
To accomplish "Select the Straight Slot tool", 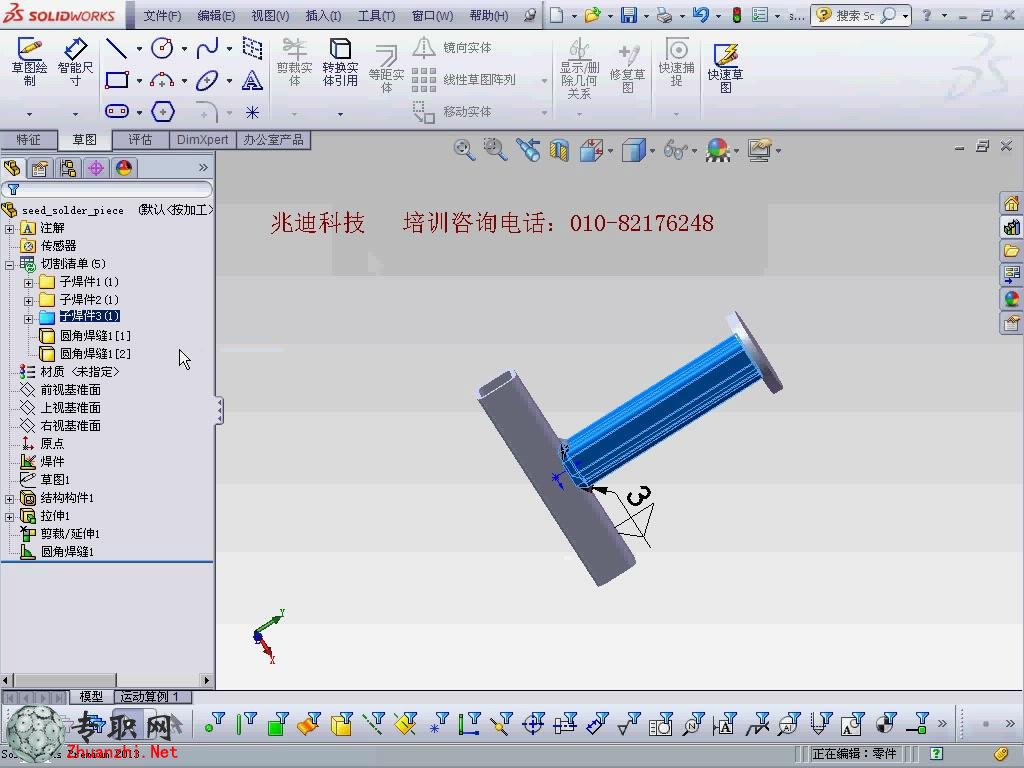I will (117, 111).
